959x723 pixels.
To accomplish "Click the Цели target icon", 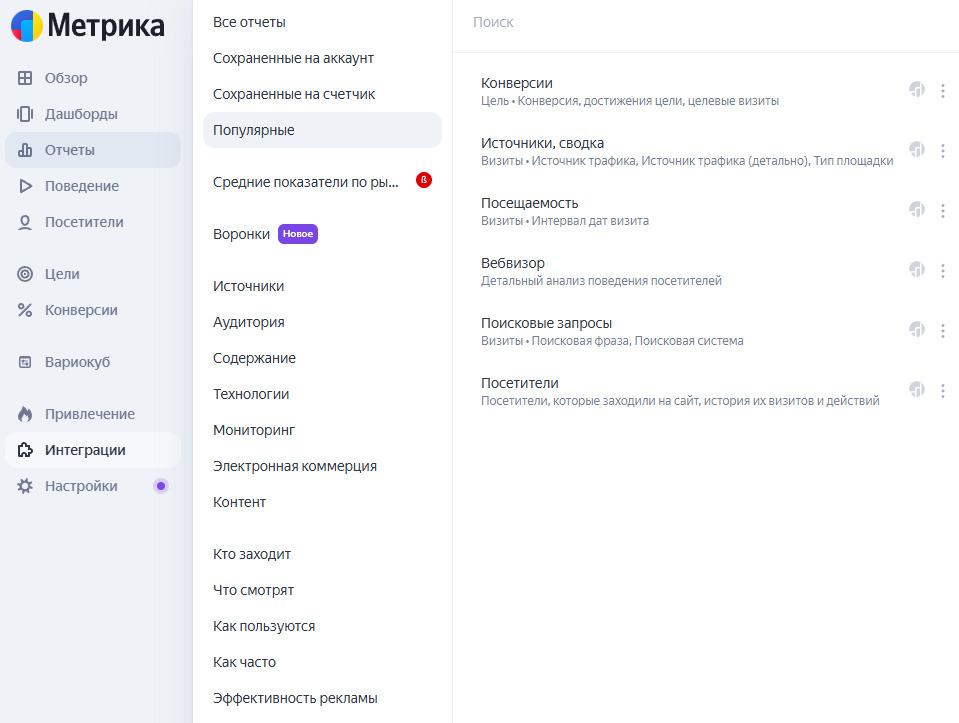I will [26, 274].
